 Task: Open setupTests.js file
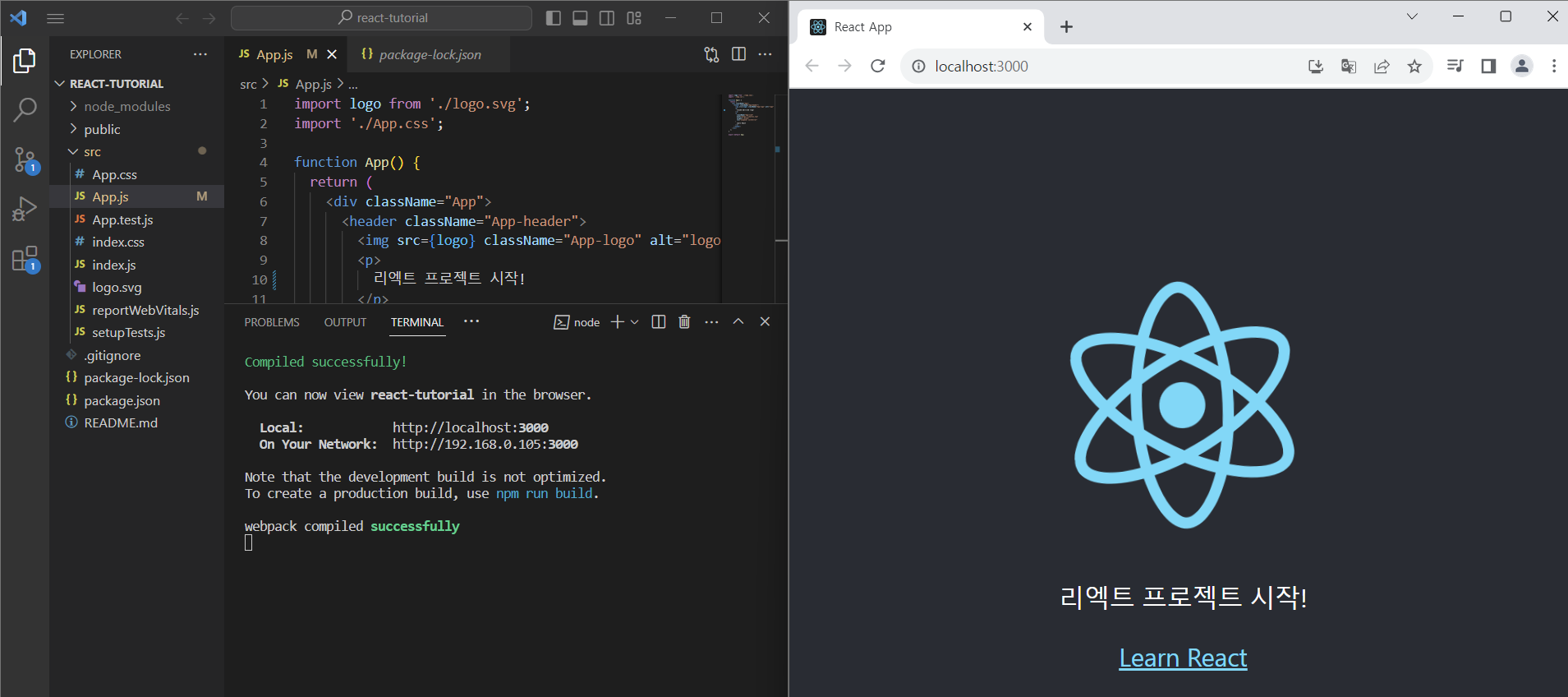136,332
